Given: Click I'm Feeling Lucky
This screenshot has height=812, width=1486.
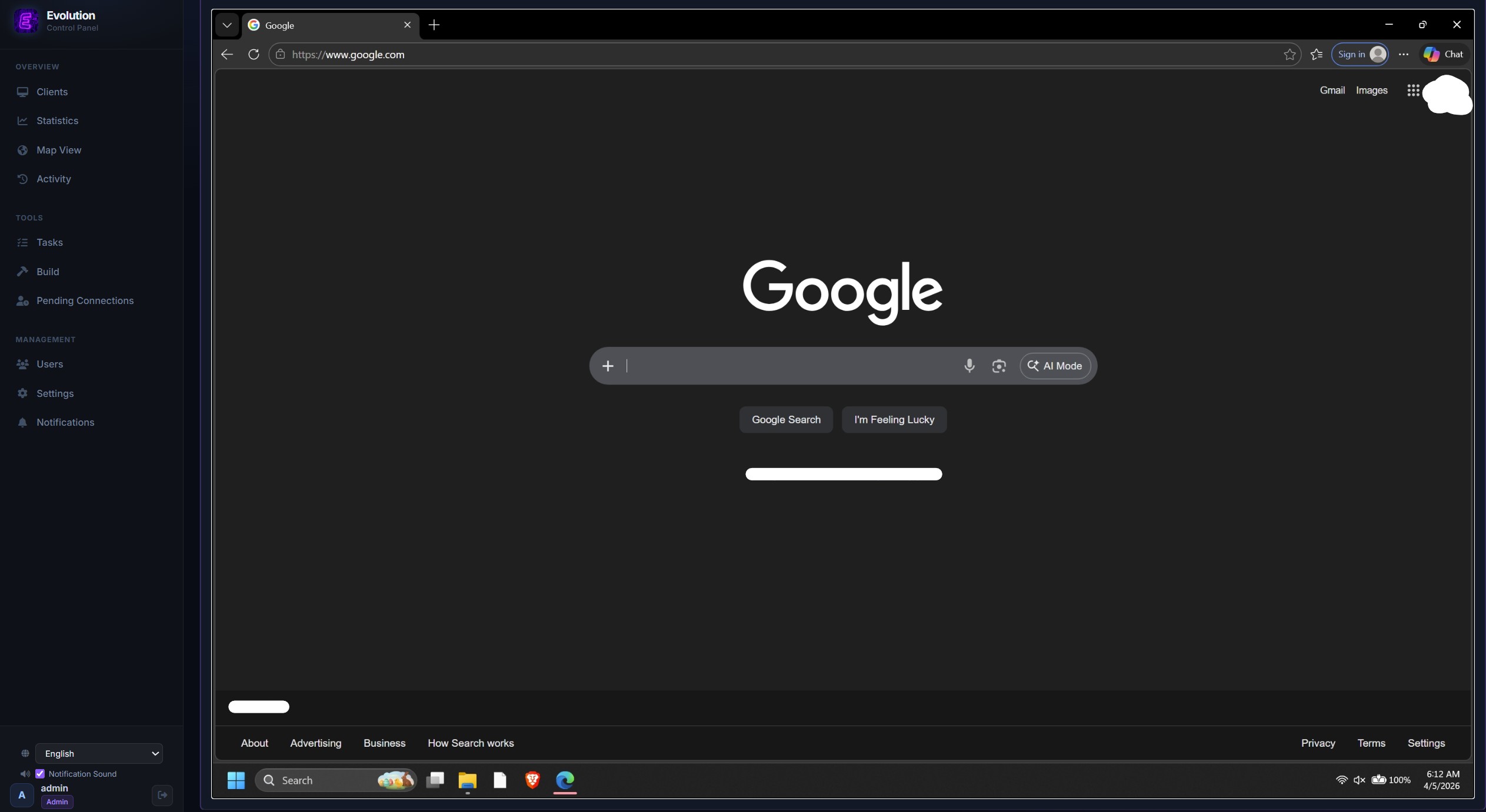Looking at the screenshot, I should pyautogui.click(x=894, y=419).
